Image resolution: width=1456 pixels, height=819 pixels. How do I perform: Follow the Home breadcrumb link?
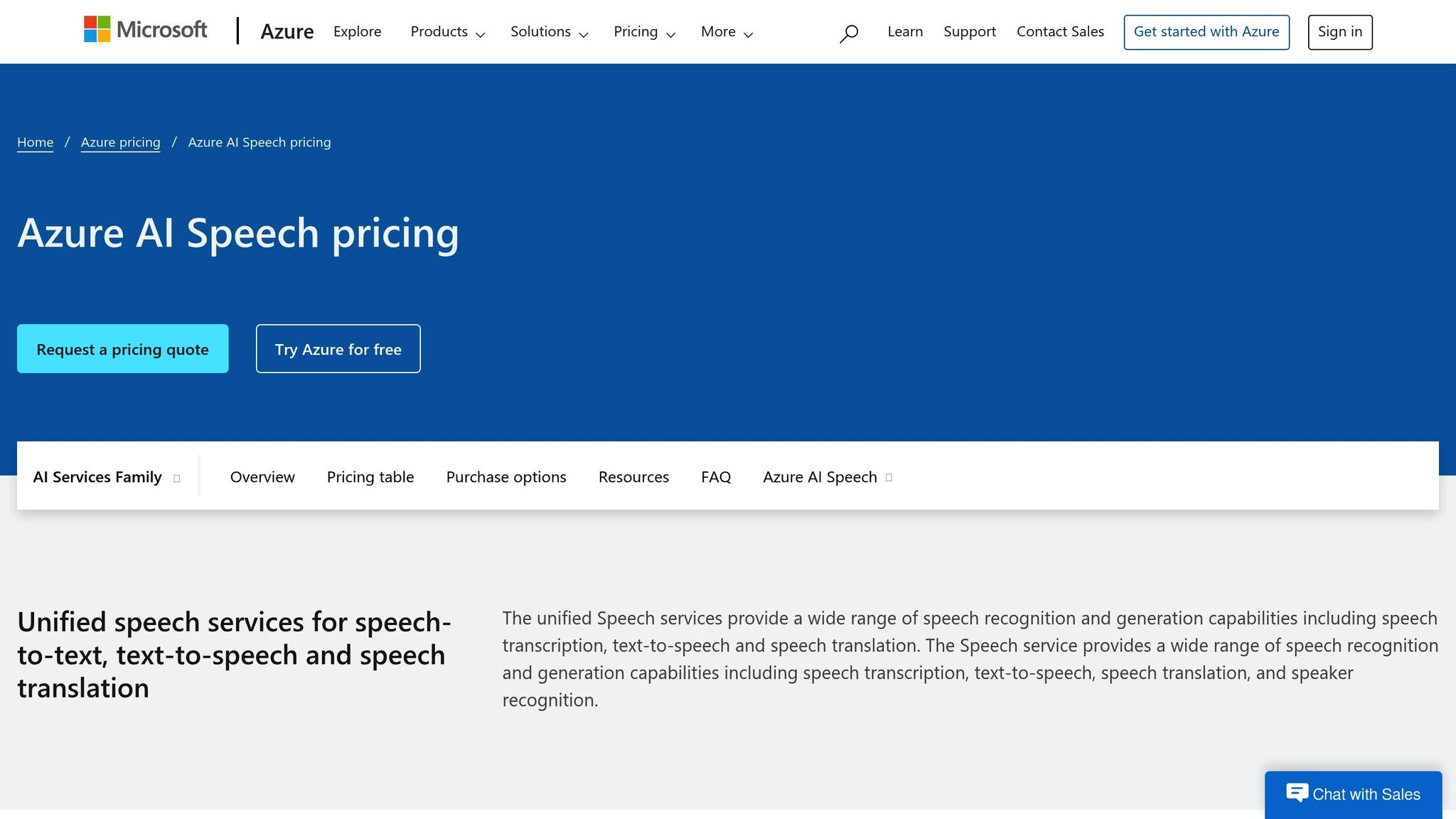point(35,142)
